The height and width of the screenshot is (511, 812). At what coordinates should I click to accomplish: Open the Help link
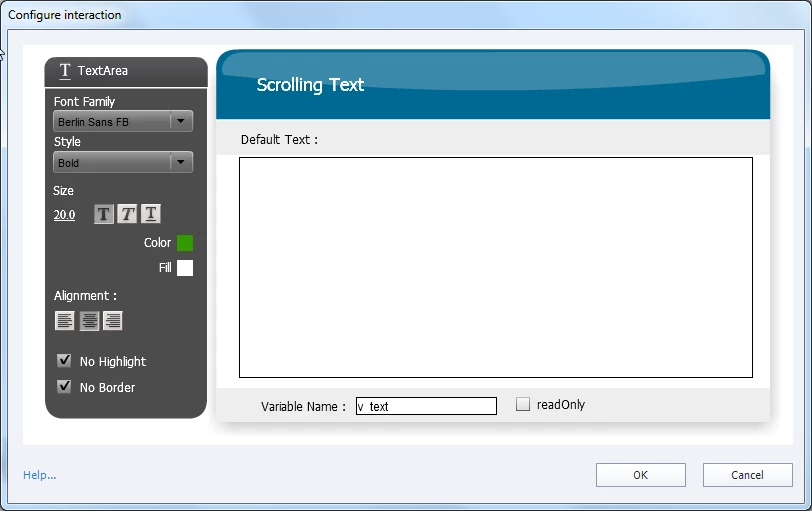[x=39, y=475]
